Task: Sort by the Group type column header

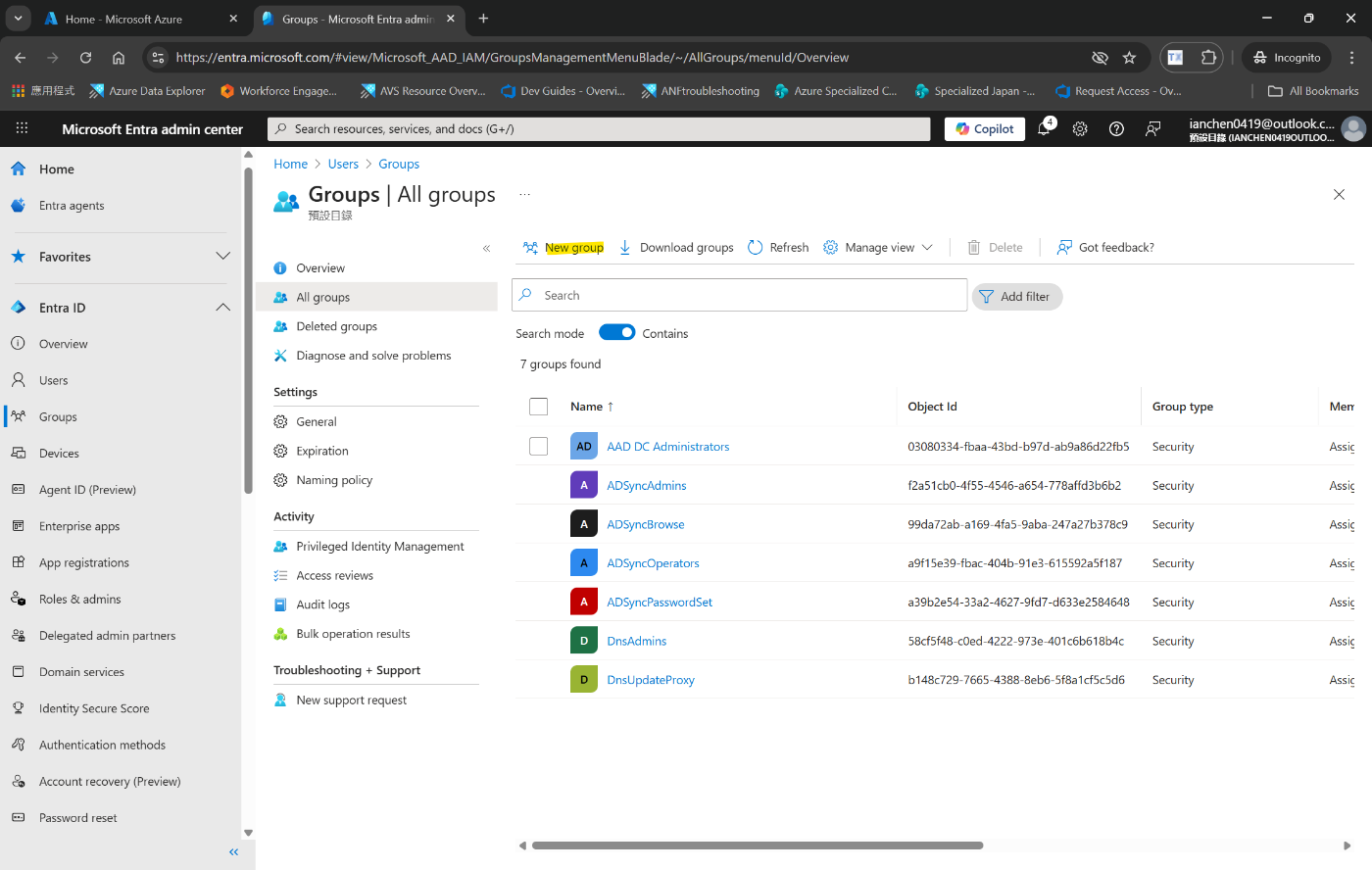Action: point(1182,406)
